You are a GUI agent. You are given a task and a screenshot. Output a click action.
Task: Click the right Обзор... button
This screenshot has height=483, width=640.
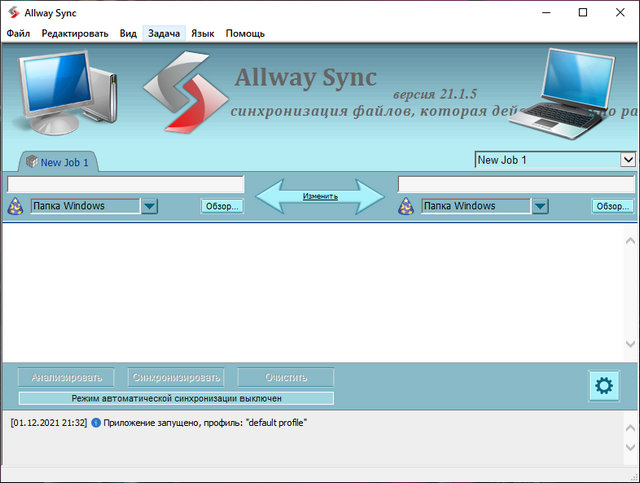pos(613,206)
